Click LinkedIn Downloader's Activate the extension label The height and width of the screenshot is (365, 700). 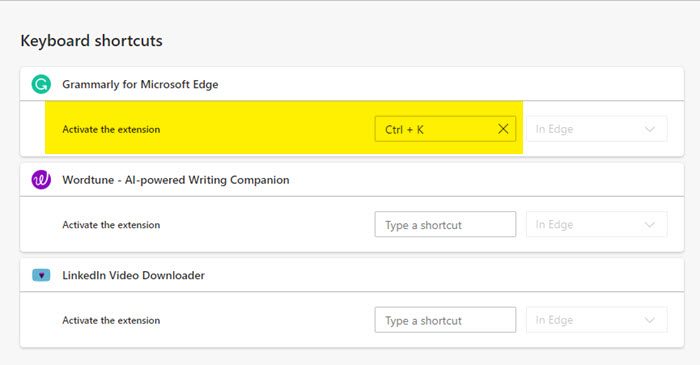pyautogui.click(x=111, y=320)
